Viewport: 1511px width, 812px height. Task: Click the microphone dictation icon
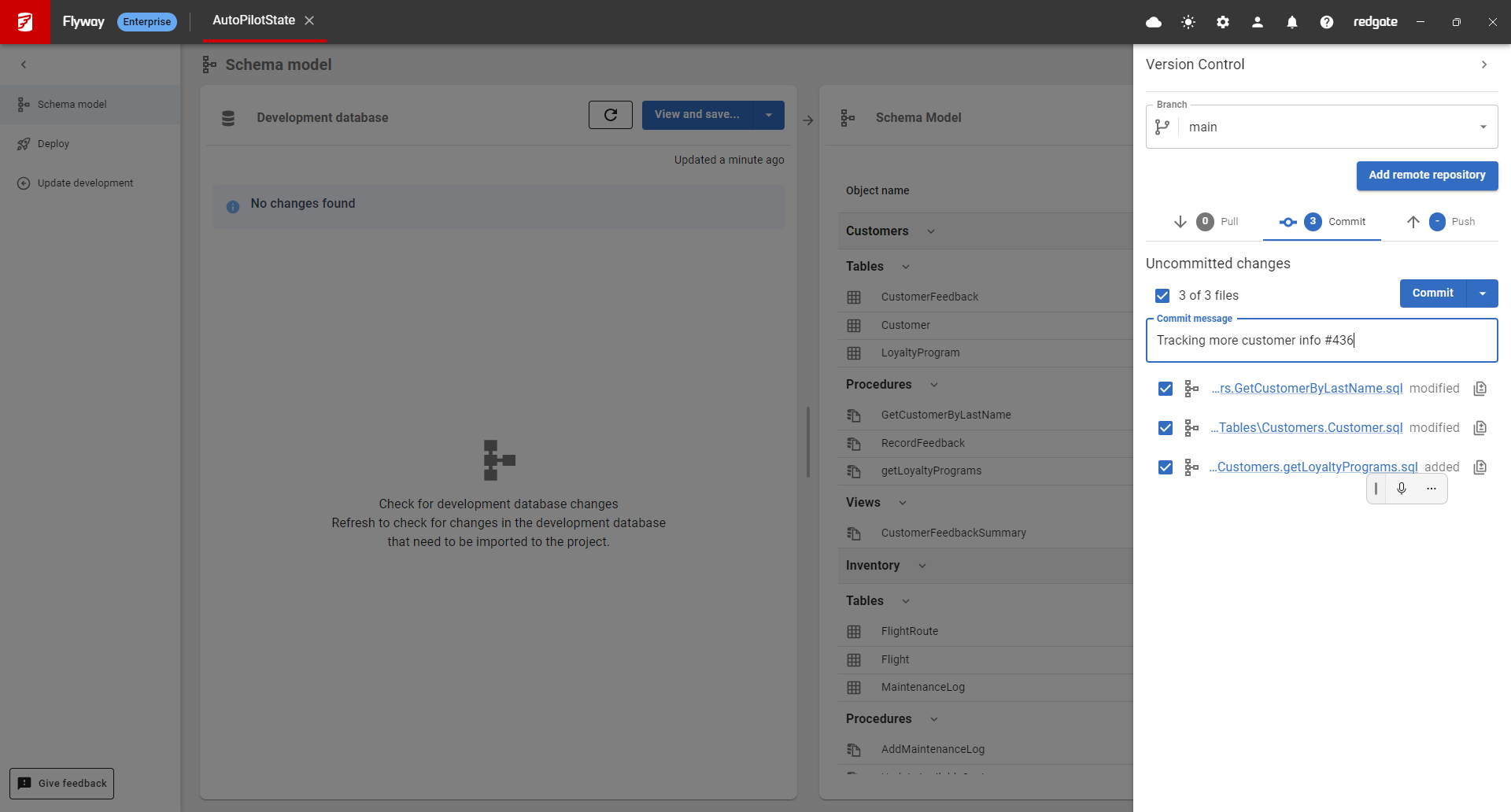click(x=1402, y=489)
